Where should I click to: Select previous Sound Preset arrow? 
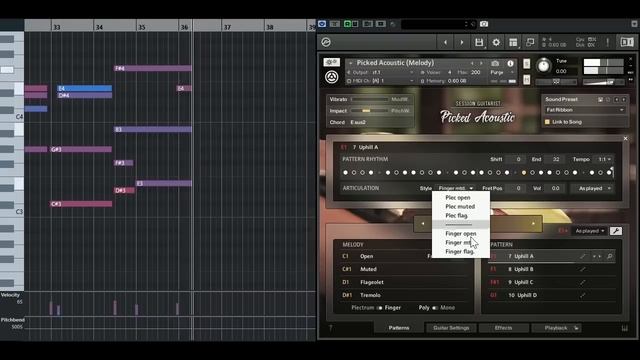pyautogui.click(x=616, y=99)
